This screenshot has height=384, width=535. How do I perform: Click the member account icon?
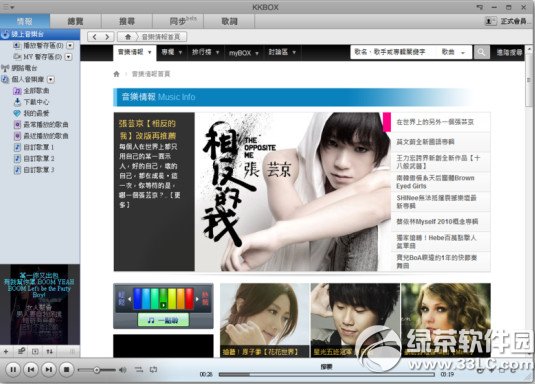[491, 21]
